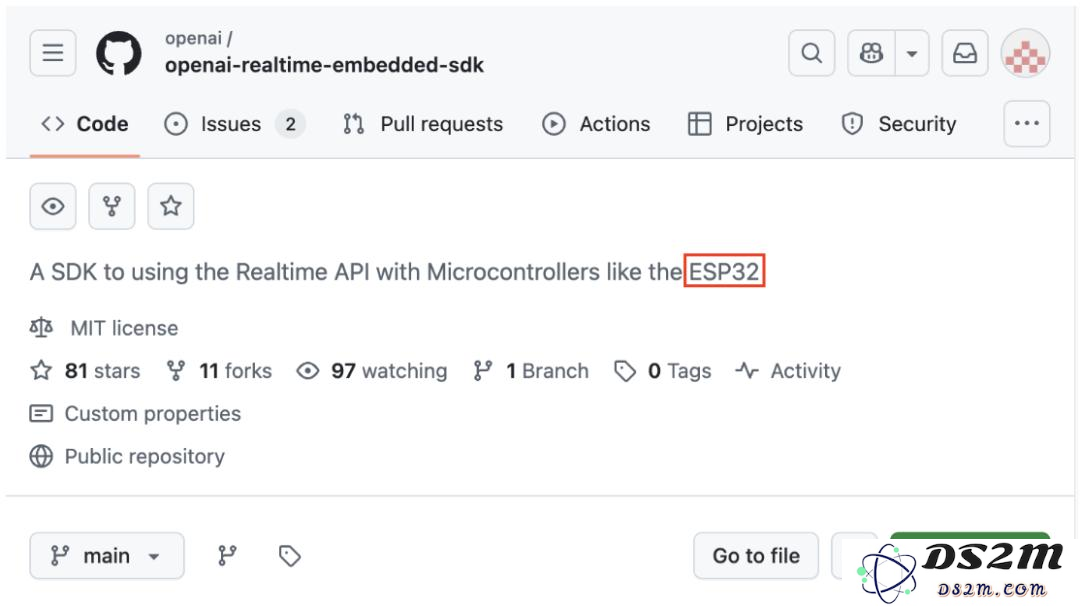This screenshot has height=607, width=1080.
Task: Open Copilot chat icon
Action: click(x=871, y=53)
